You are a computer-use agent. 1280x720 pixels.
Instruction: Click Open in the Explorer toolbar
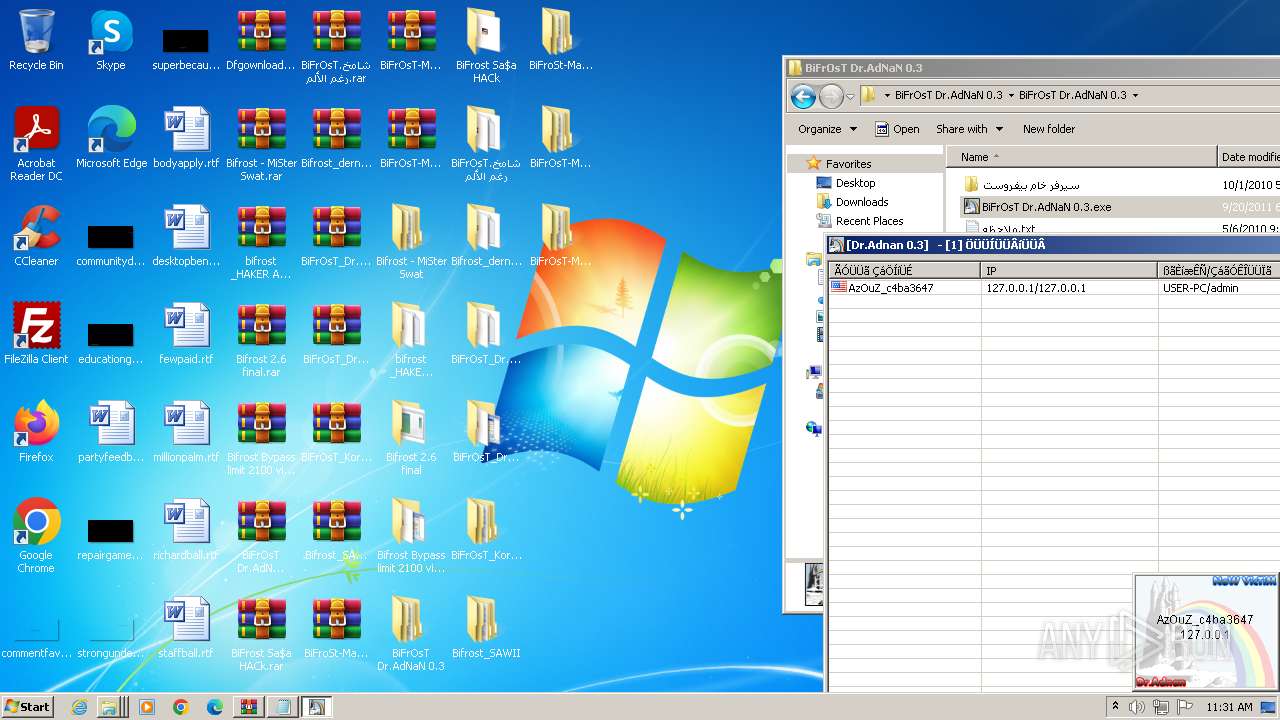897,129
